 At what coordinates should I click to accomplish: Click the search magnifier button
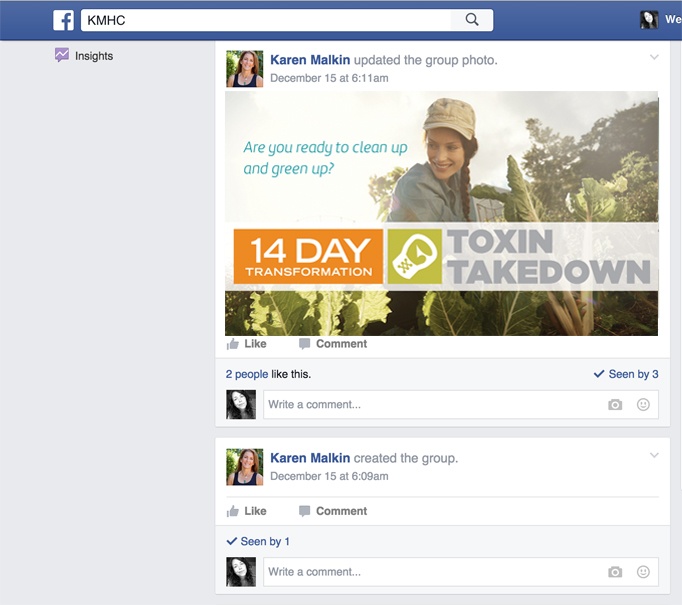click(x=472, y=20)
